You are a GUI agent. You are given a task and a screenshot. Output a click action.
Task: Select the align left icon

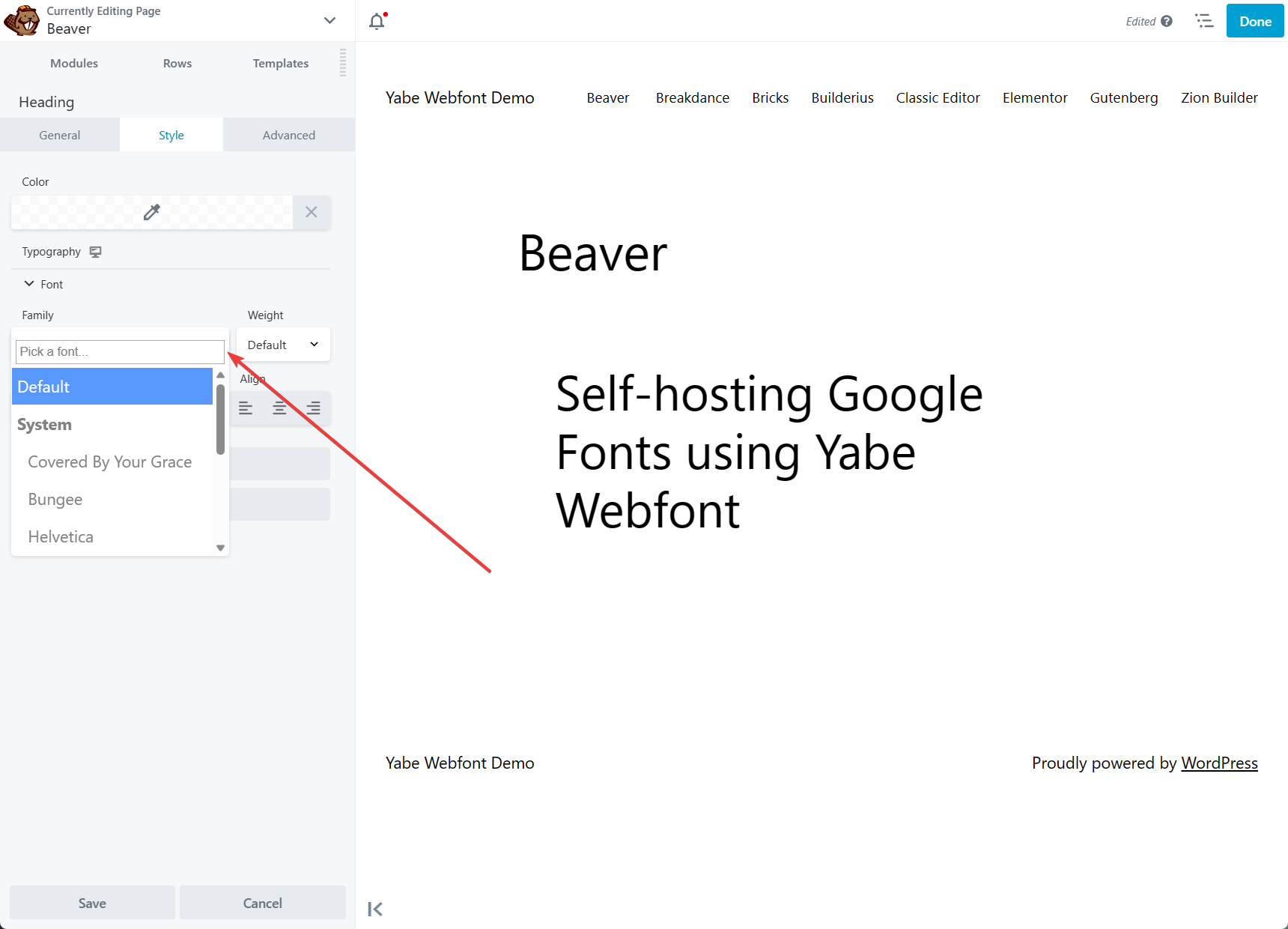[246, 408]
